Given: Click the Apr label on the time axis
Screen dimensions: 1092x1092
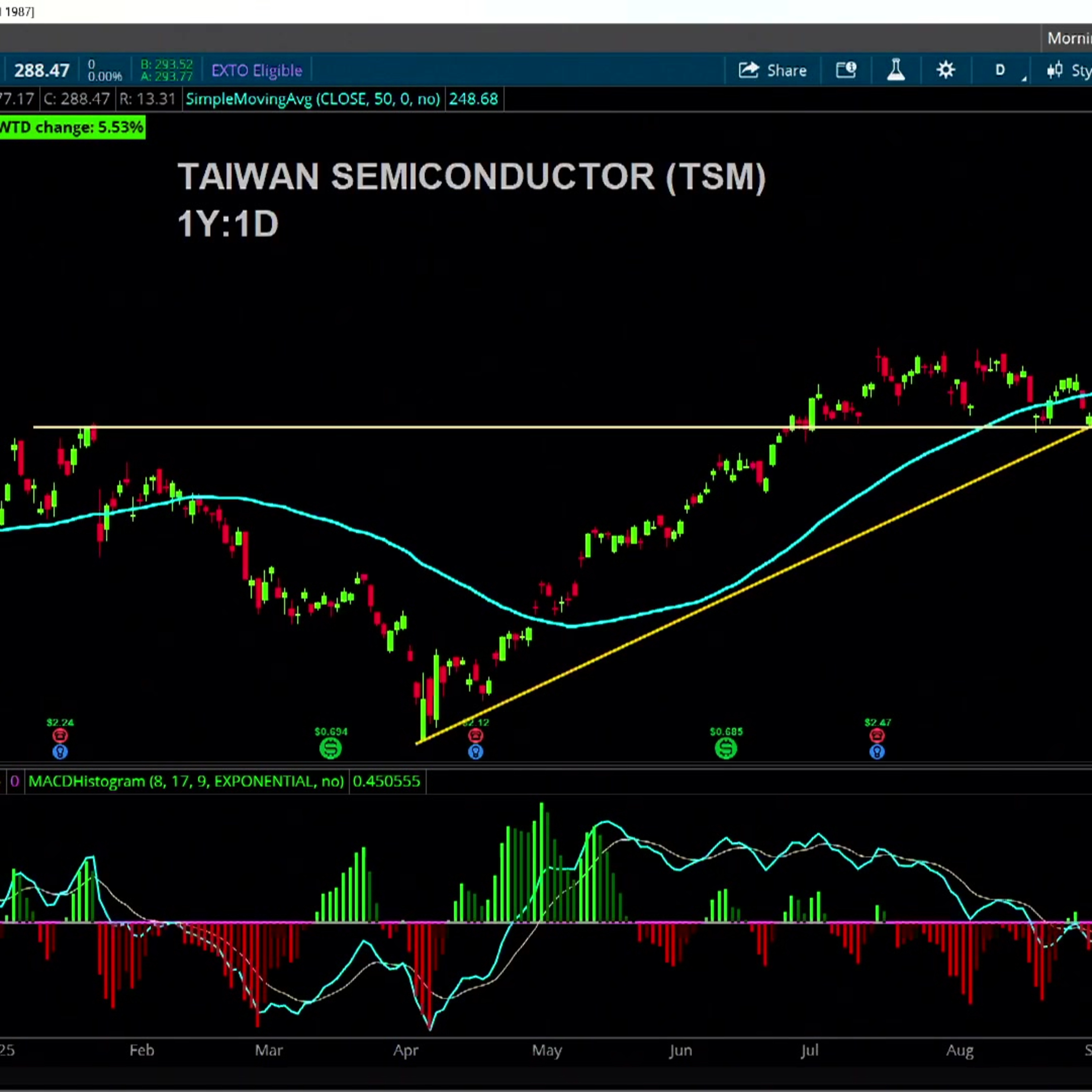Looking at the screenshot, I should 406,1051.
